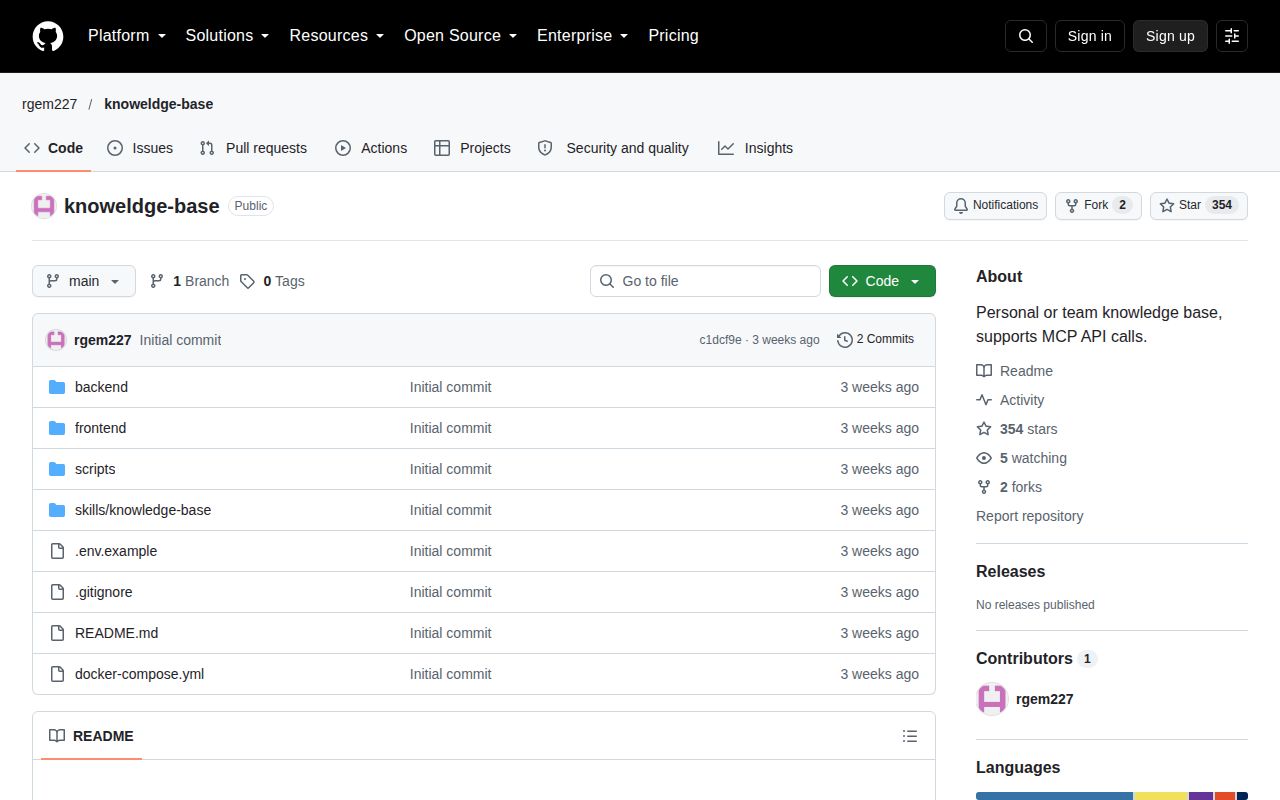Click the GitHub logo home icon
This screenshot has height=800, width=1280.
tap(48, 36)
